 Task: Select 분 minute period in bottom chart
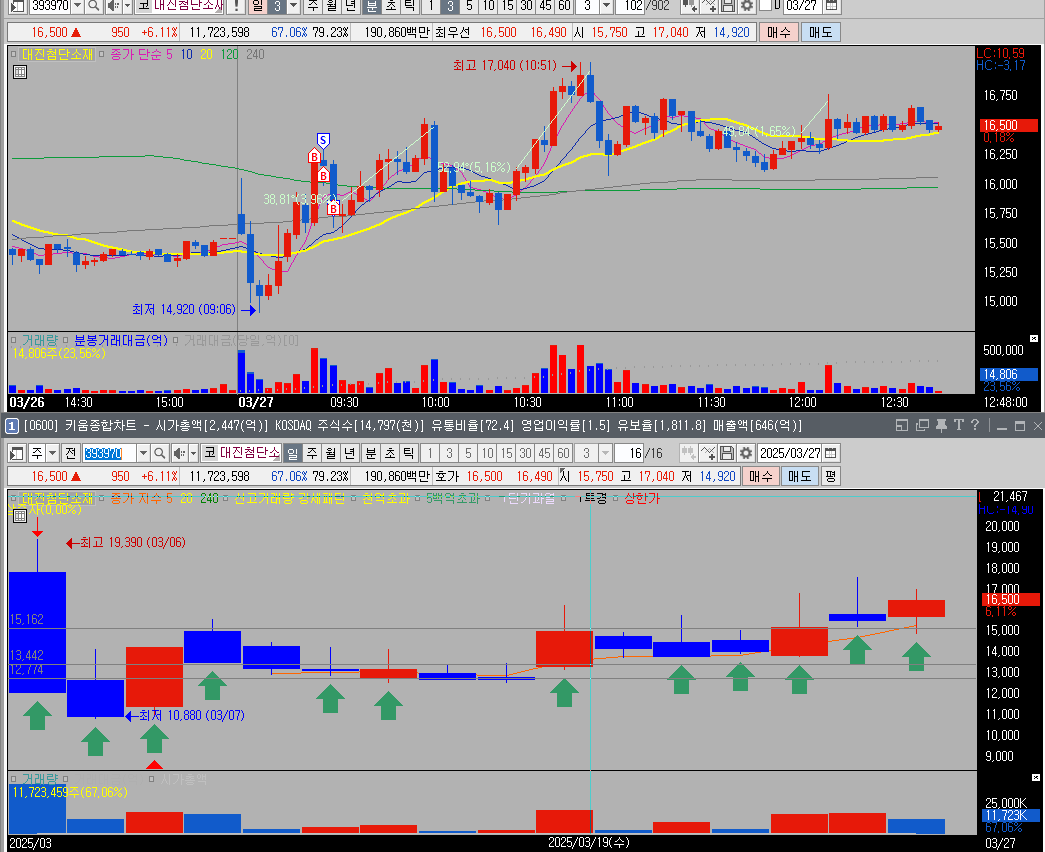(371, 453)
